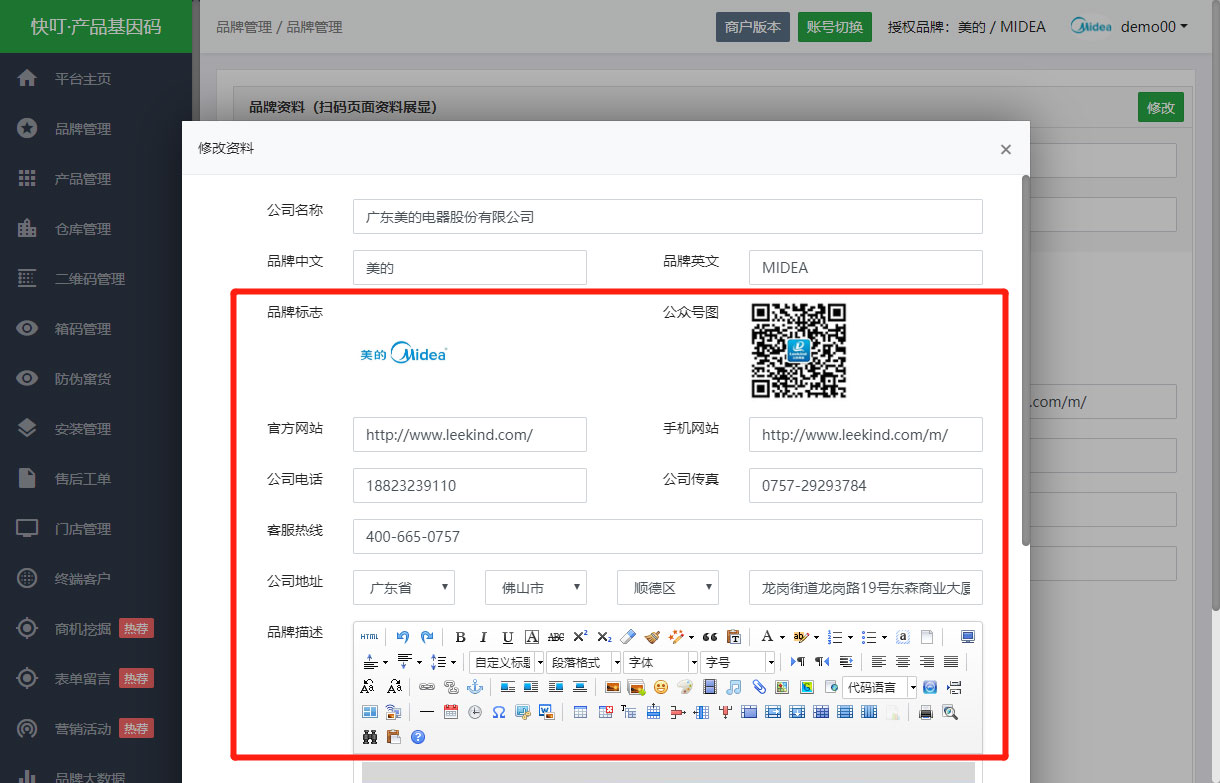Toggle bold formatting in the description editor
The image size is (1220, 783).
[460, 637]
